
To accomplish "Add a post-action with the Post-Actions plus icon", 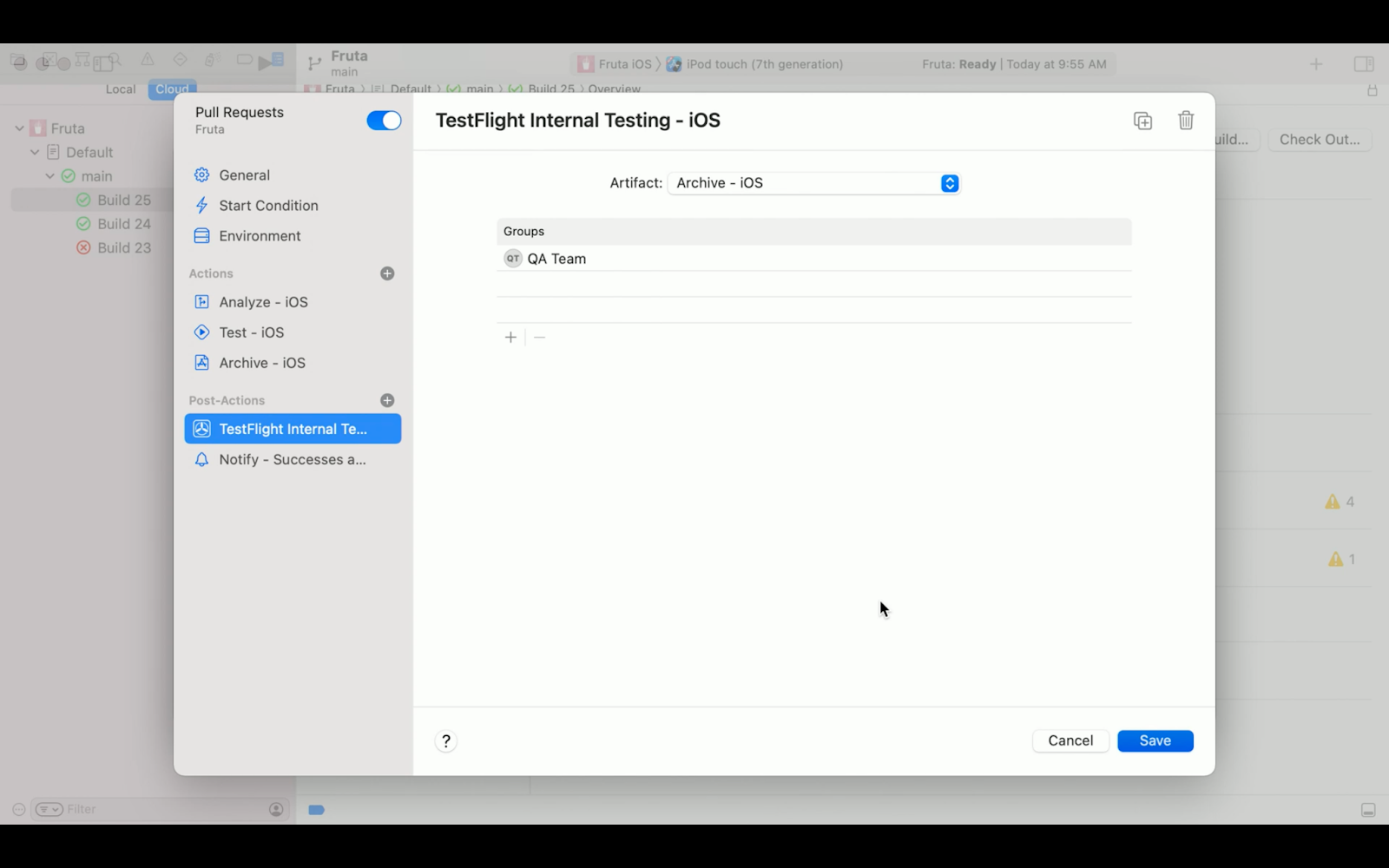I will pos(387,400).
